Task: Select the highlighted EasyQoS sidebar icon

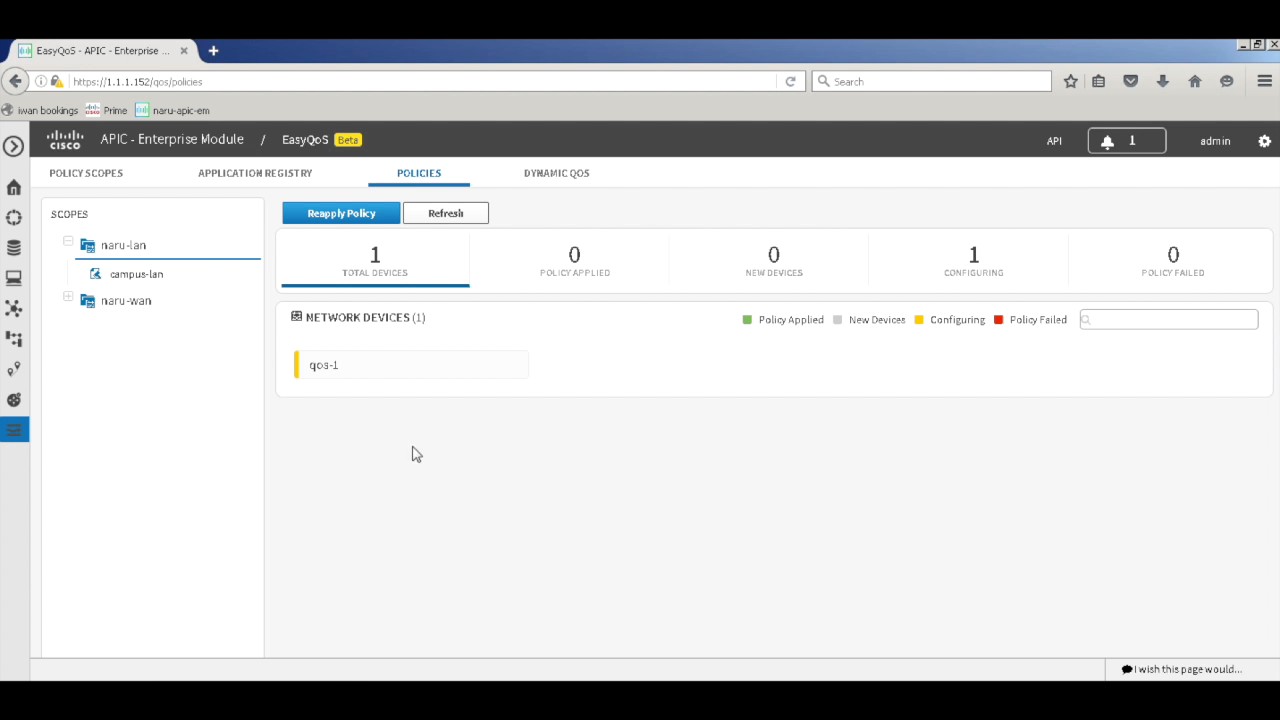Action: coord(14,430)
